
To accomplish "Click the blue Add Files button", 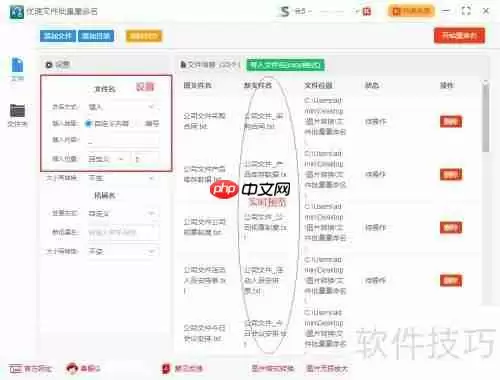I will click(x=58, y=36).
